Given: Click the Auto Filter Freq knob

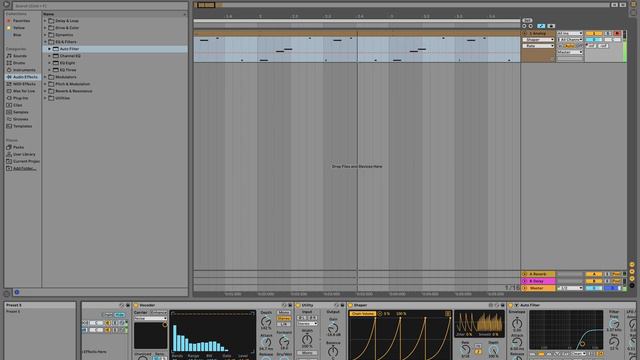Looking at the screenshot, I should click(614, 324).
